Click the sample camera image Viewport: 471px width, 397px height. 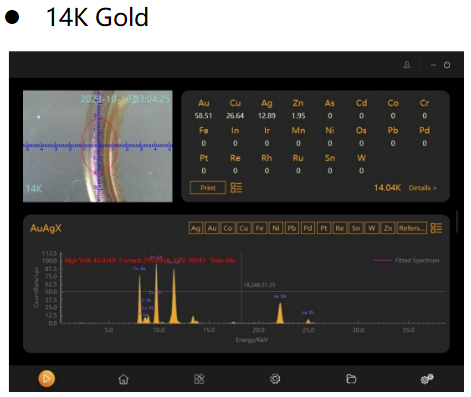(98, 146)
